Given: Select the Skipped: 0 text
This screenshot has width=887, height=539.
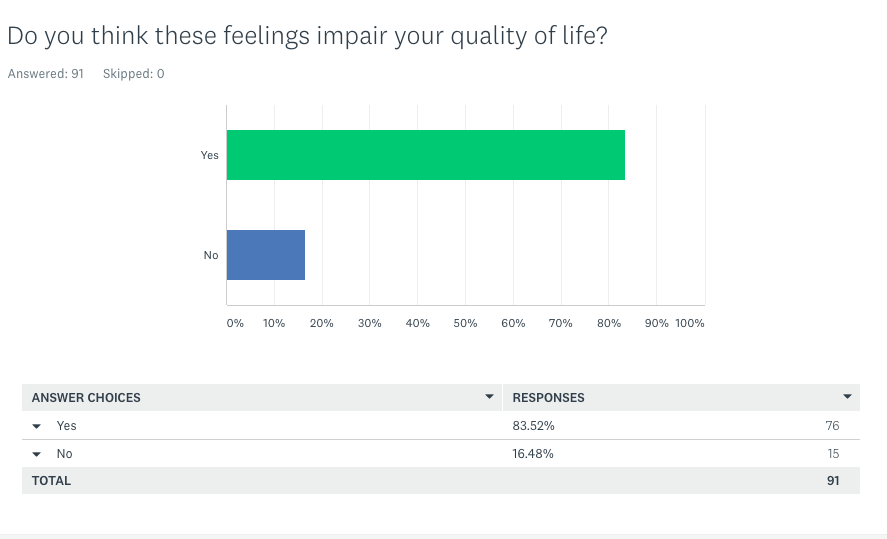Looking at the screenshot, I should pyautogui.click(x=133, y=74).
